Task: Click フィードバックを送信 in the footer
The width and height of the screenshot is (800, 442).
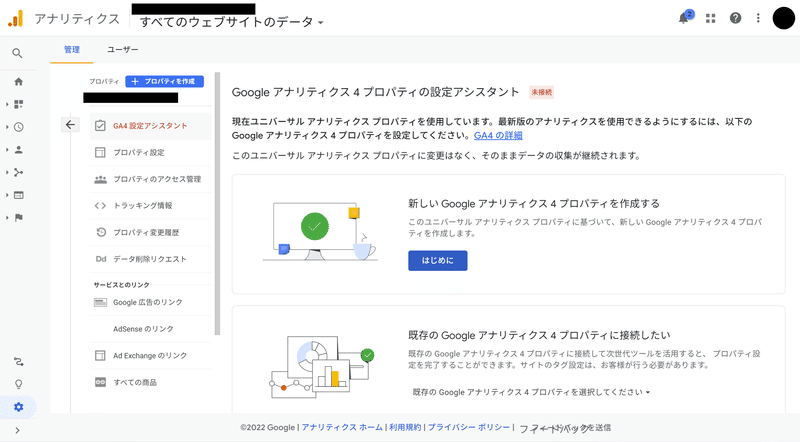Action: point(565,428)
